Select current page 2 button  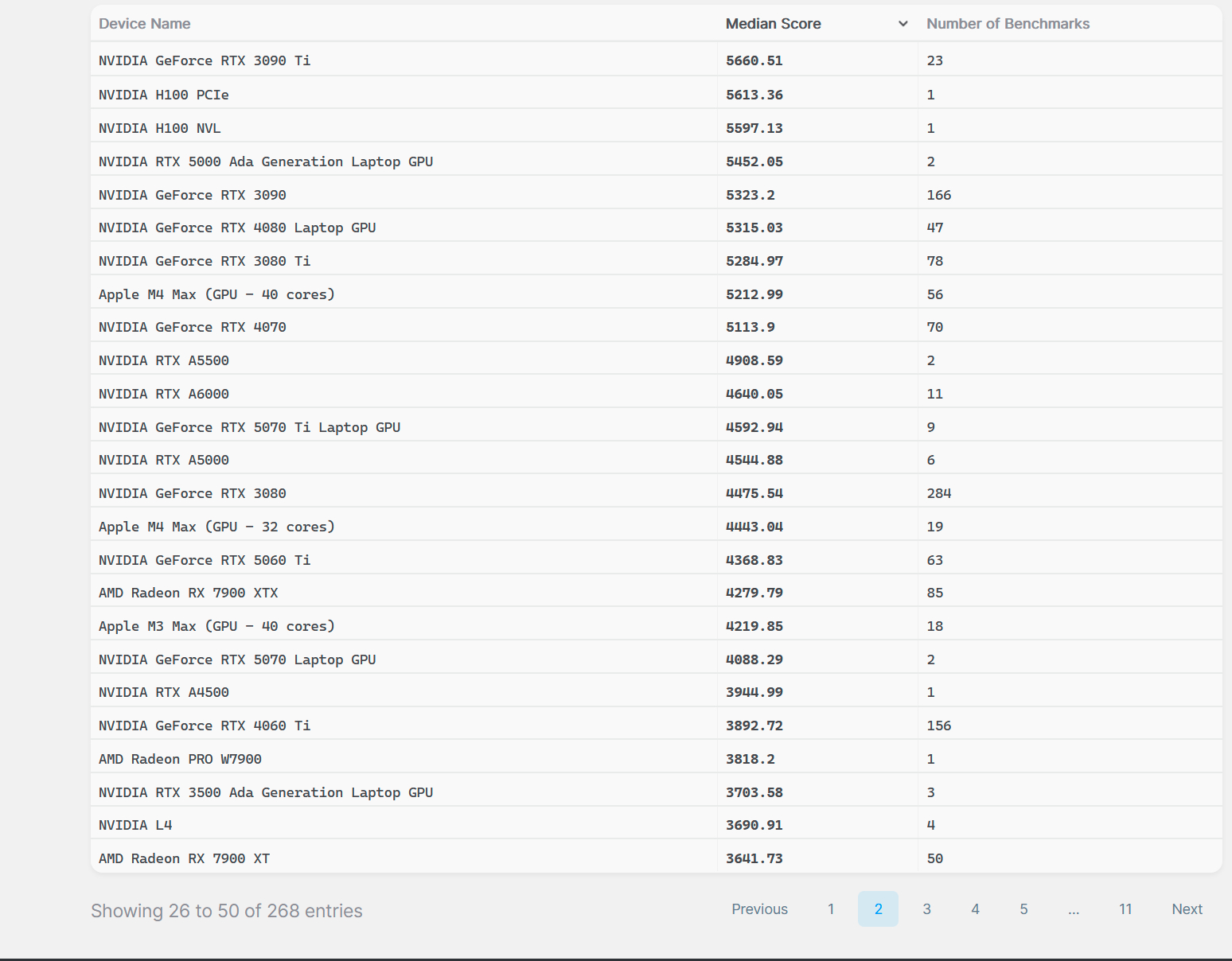878,909
